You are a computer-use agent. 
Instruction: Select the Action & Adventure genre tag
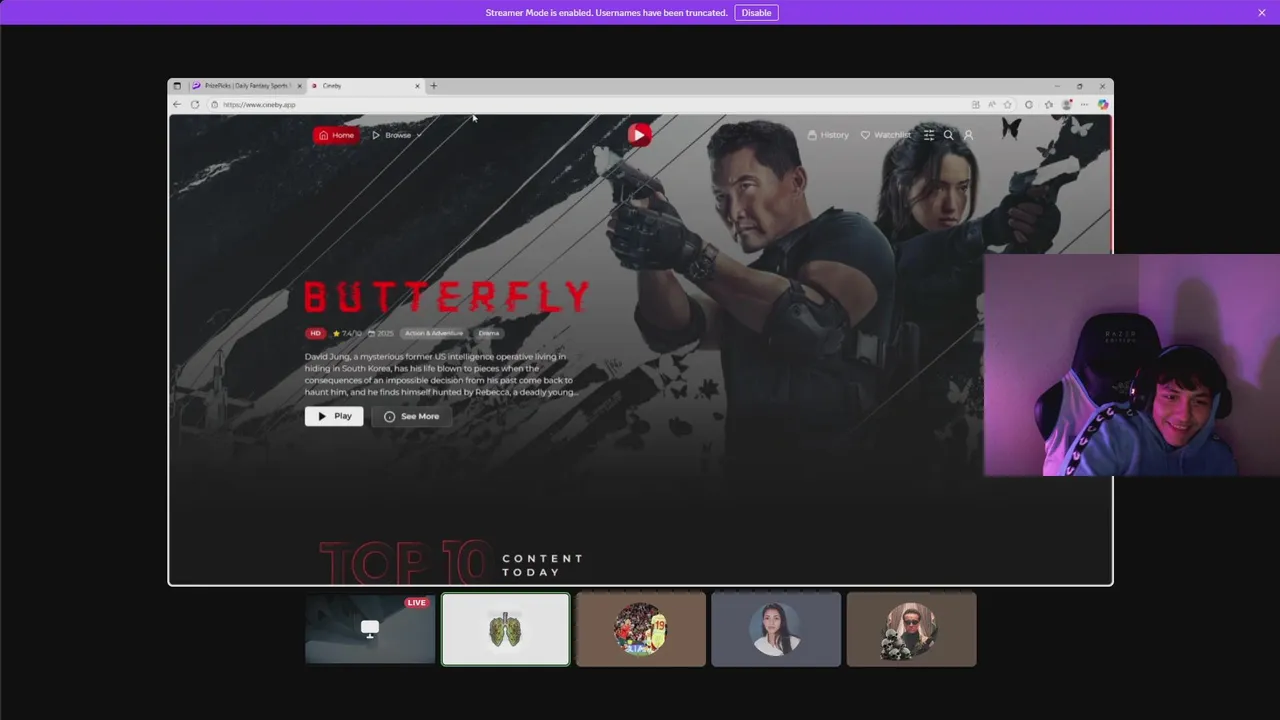tap(434, 333)
